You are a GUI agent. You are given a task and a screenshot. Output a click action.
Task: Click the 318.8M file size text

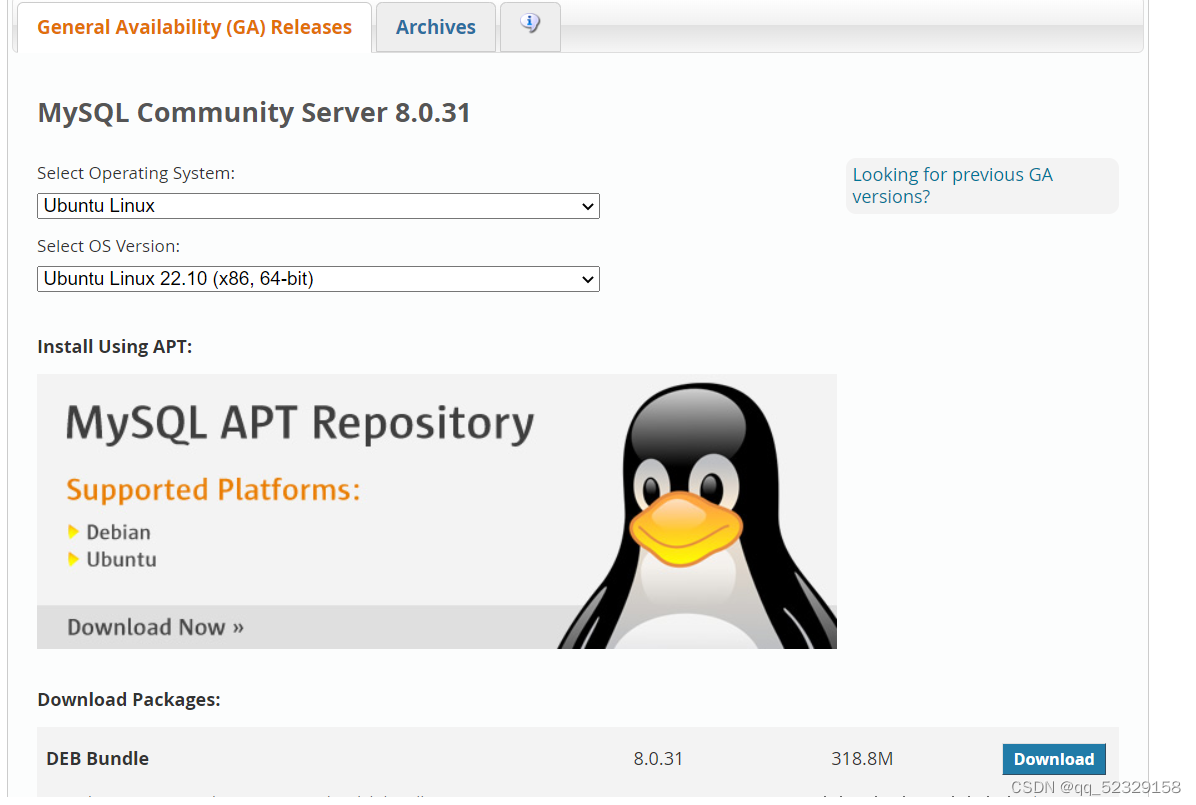pyautogui.click(x=862, y=759)
